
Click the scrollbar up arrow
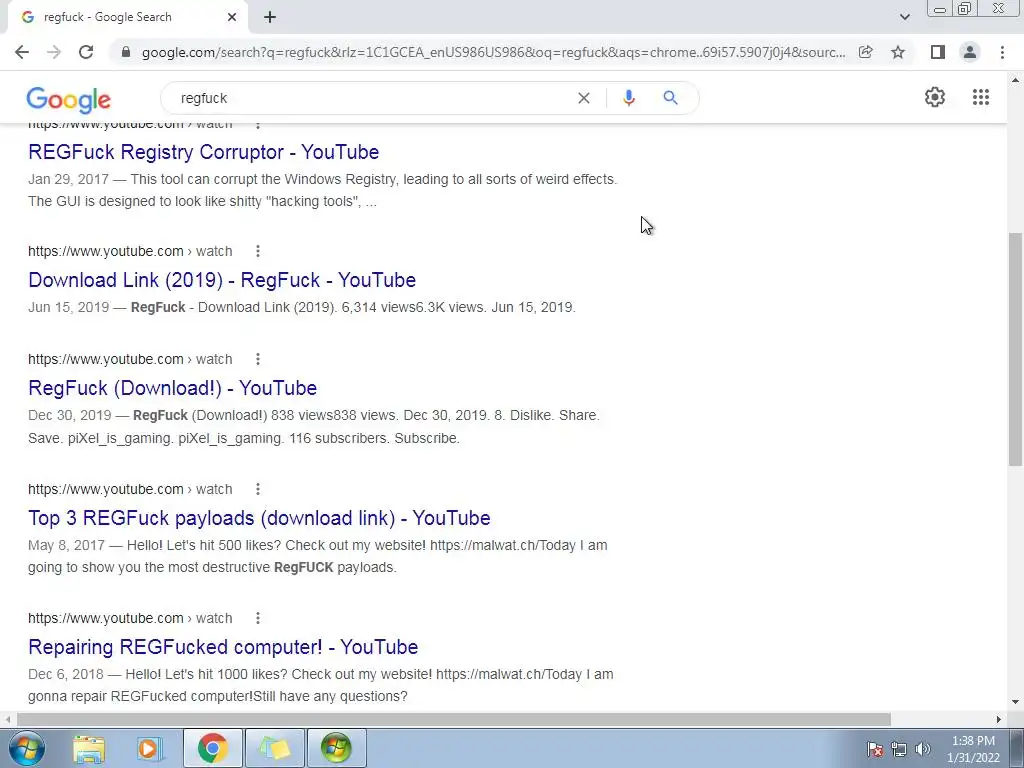click(1016, 80)
